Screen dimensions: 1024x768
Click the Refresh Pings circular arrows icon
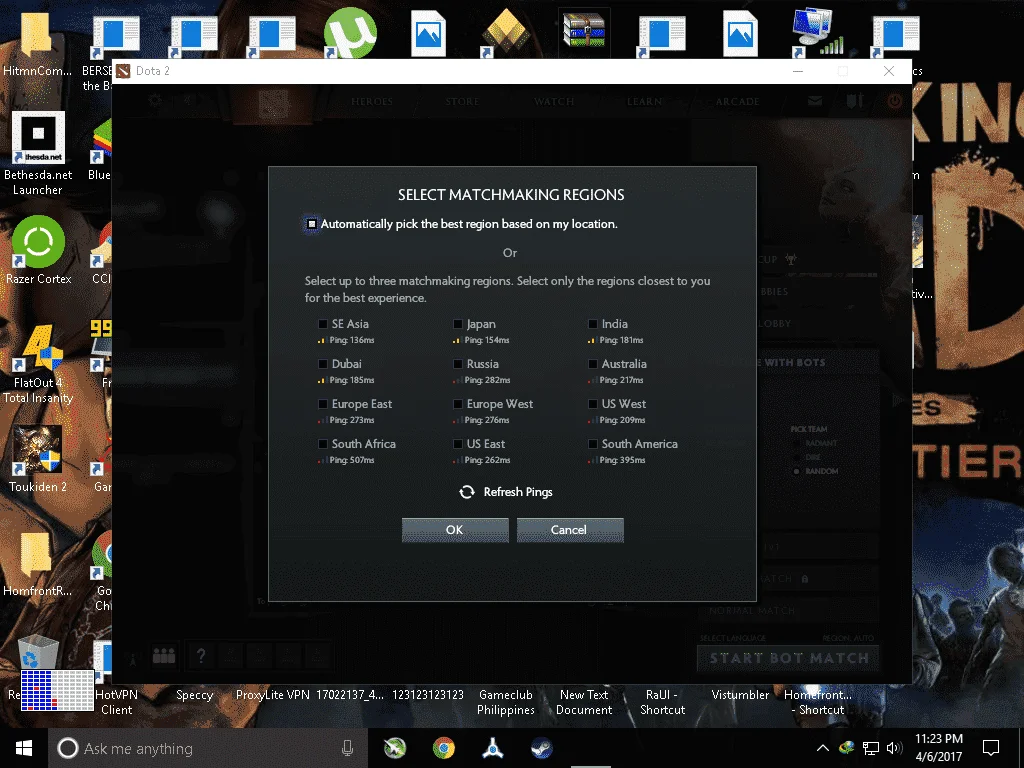[467, 492]
